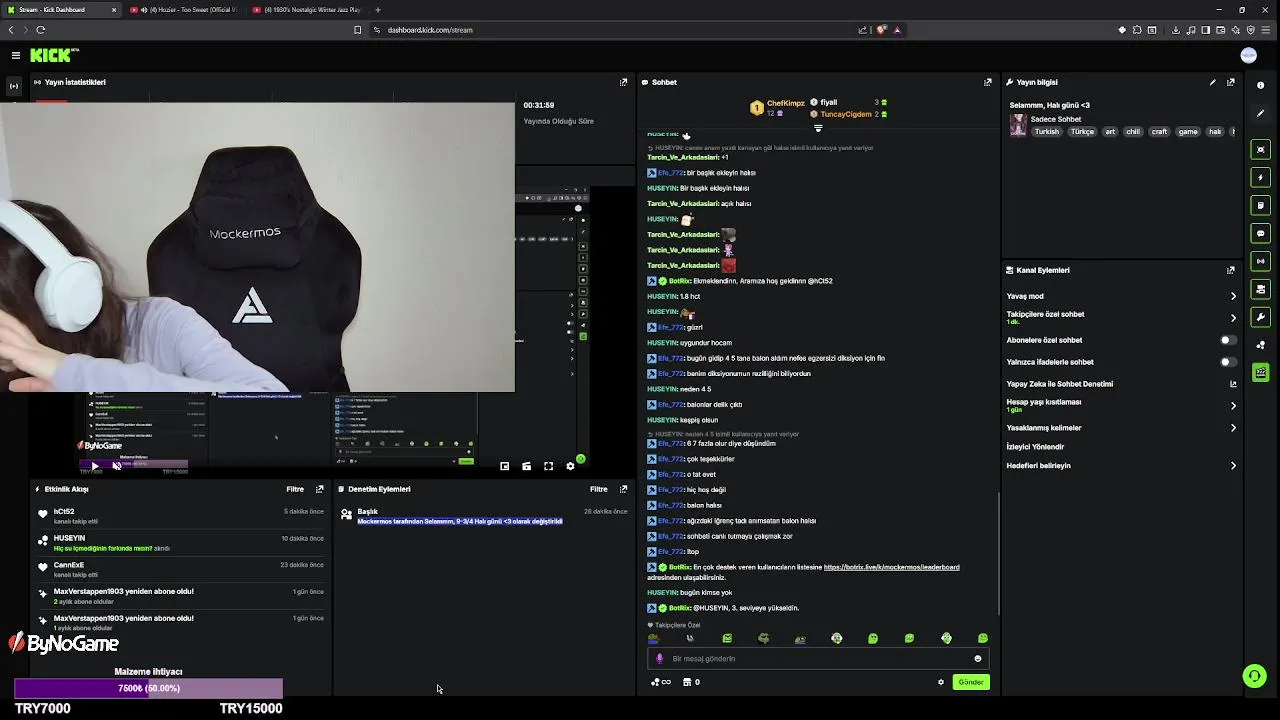The height and width of the screenshot is (720, 1280).
Task: Filter the Etkinlik Akışı feed
Action: (x=295, y=489)
